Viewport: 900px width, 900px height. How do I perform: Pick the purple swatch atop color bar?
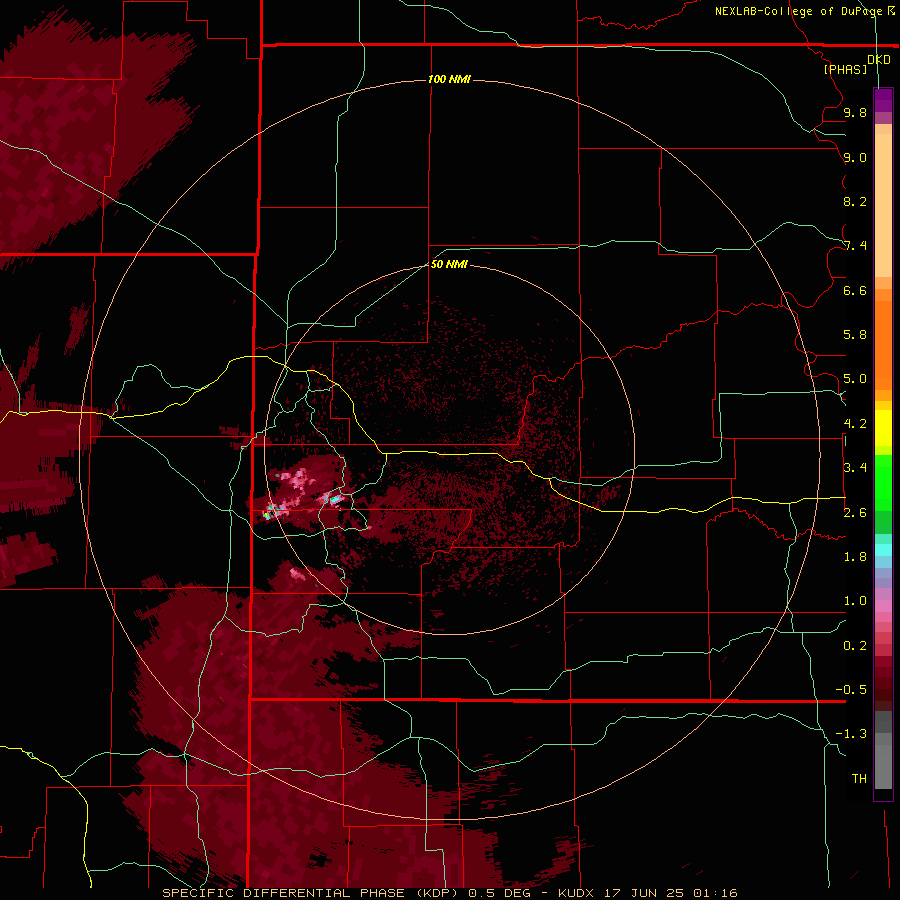pyautogui.click(x=883, y=100)
